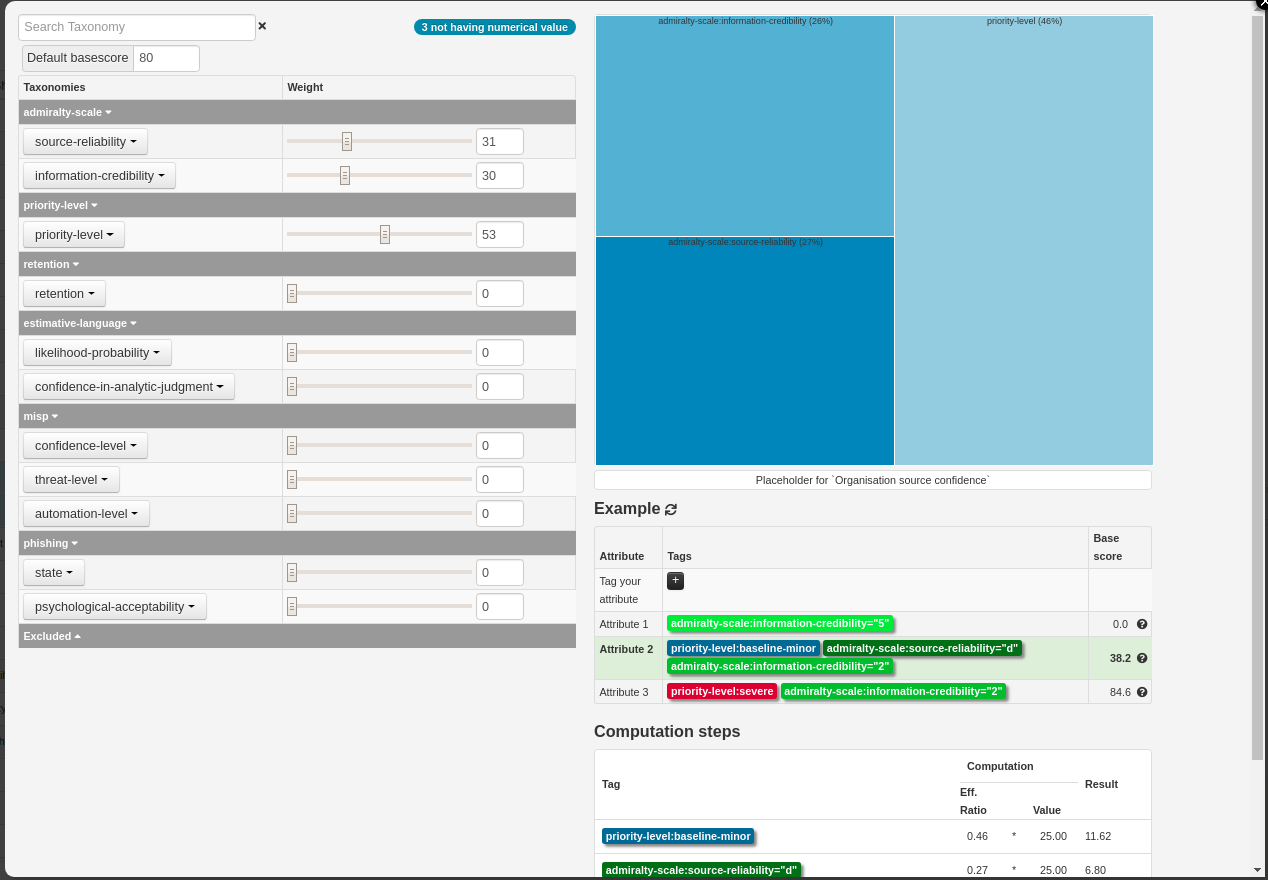Click the priority-level weight slider handle
Image resolution: width=1268 pixels, height=880 pixels.
click(385, 235)
